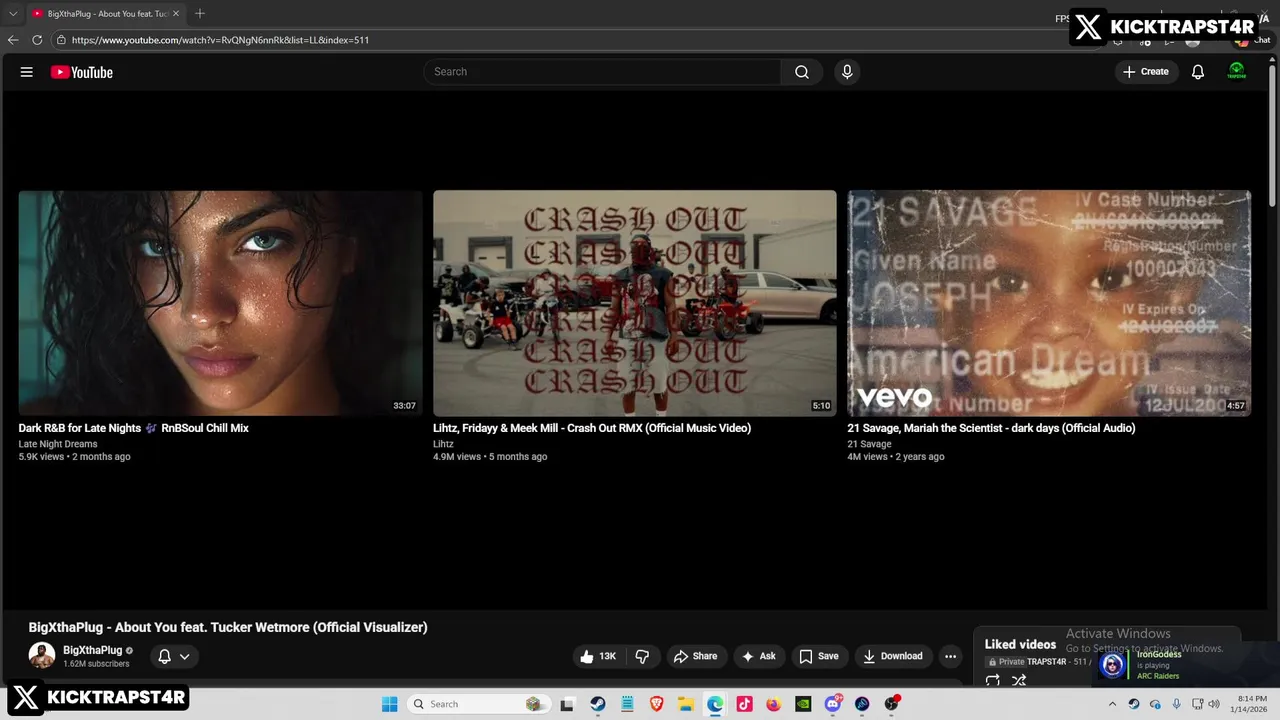
Task: Start voice search with the microphone icon
Action: 847,72
